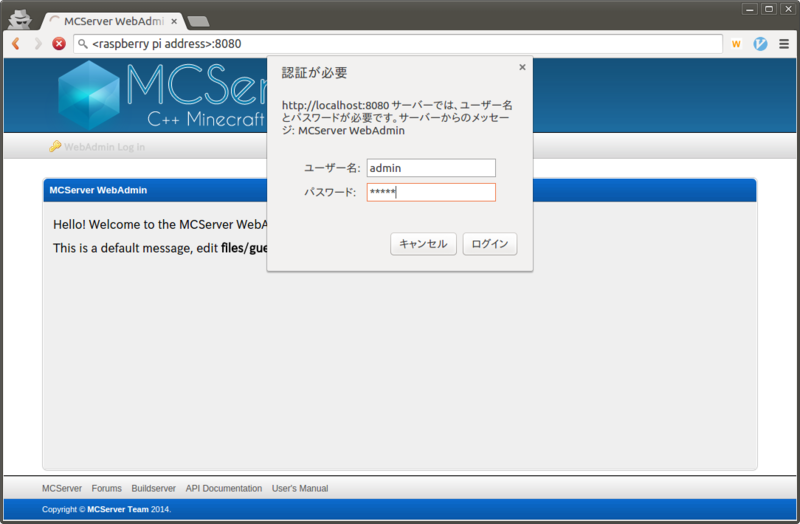Open the Buildserver footer link
800x524 pixels.
pyautogui.click(x=154, y=488)
